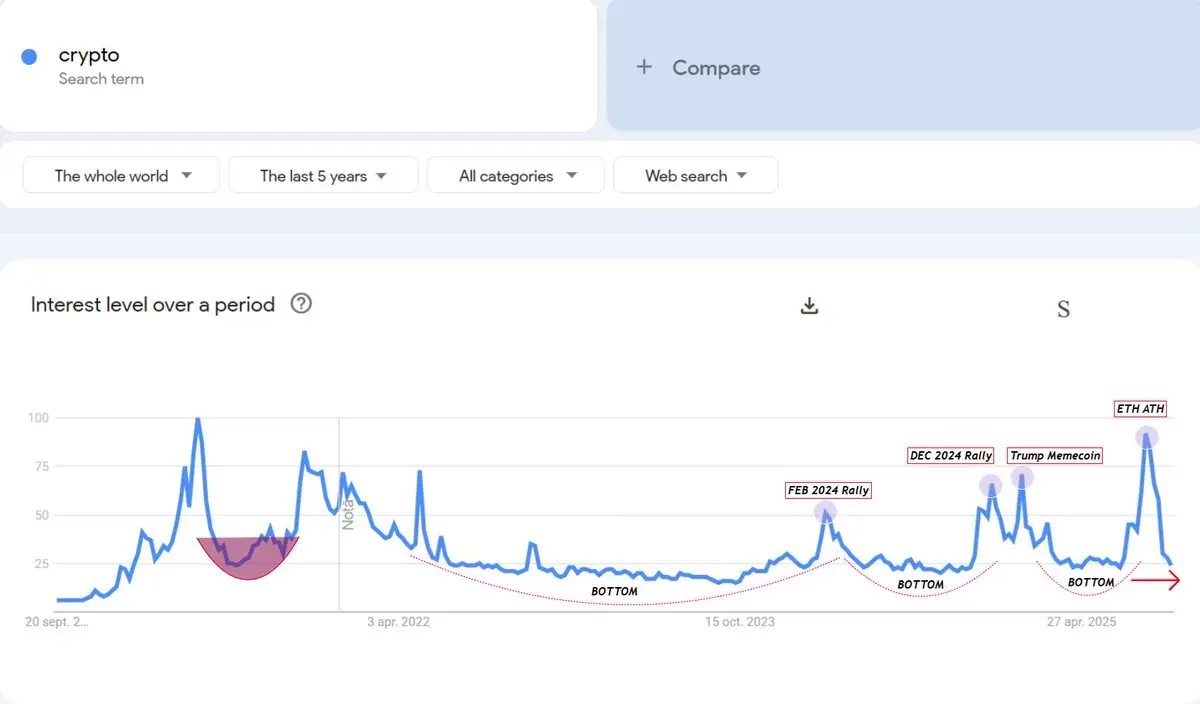Open the "The last 5 years" dropdown
Screen dimensions: 1200x704
323,176
